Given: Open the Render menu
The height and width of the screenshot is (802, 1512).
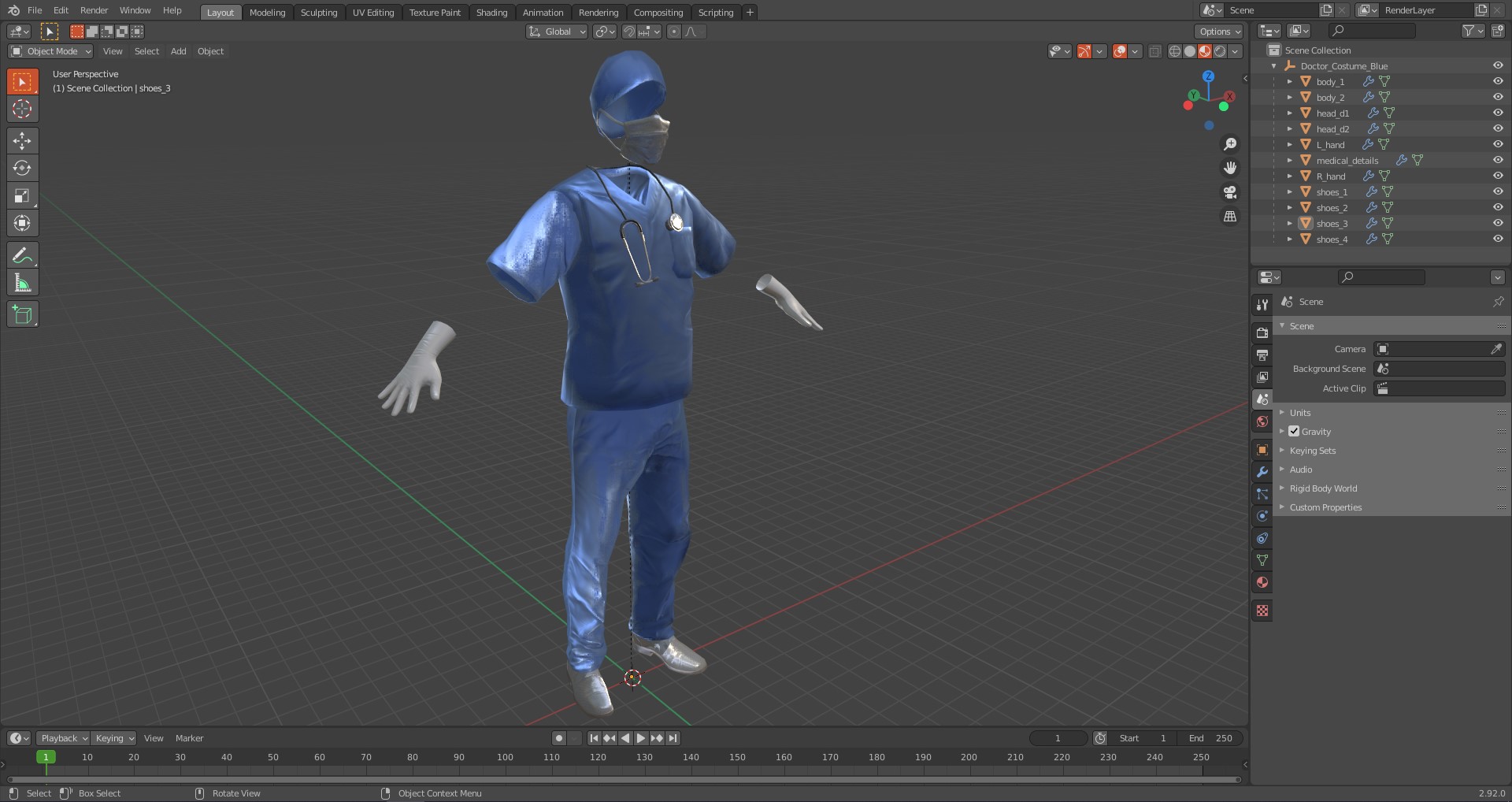Looking at the screenshot, I should pos(94,10).
